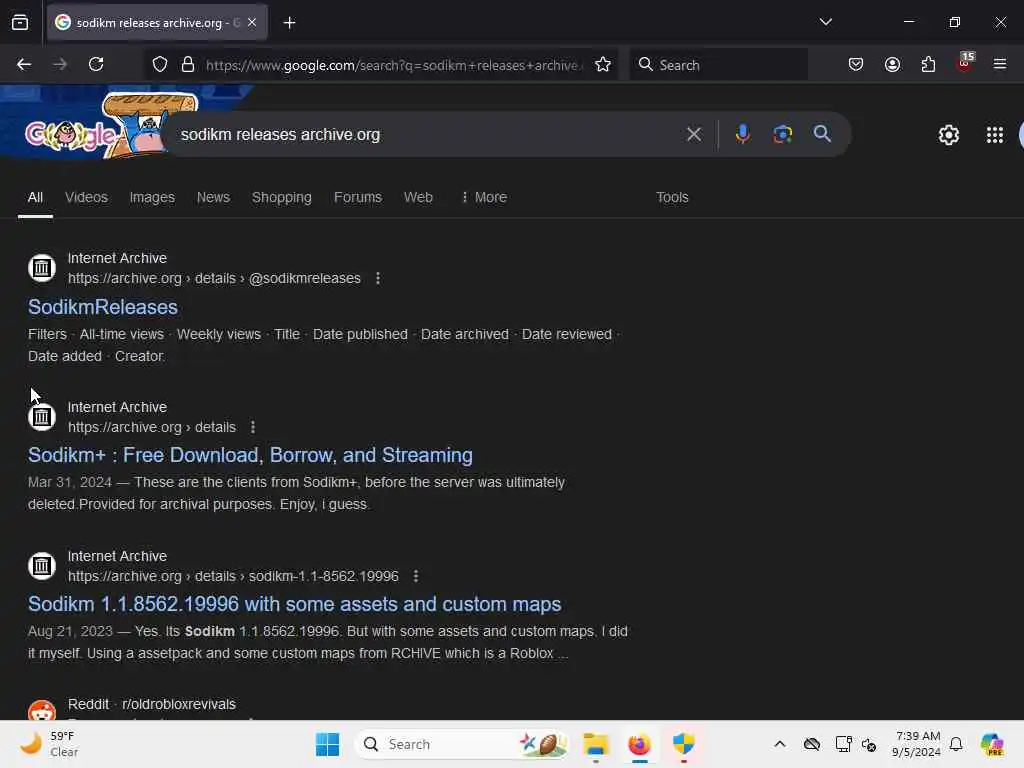The width and height of the screenshot is (1024, 768).
Task: Open the tracking protection shield icon
Action: pyautogui.click(x=160, y=65)
